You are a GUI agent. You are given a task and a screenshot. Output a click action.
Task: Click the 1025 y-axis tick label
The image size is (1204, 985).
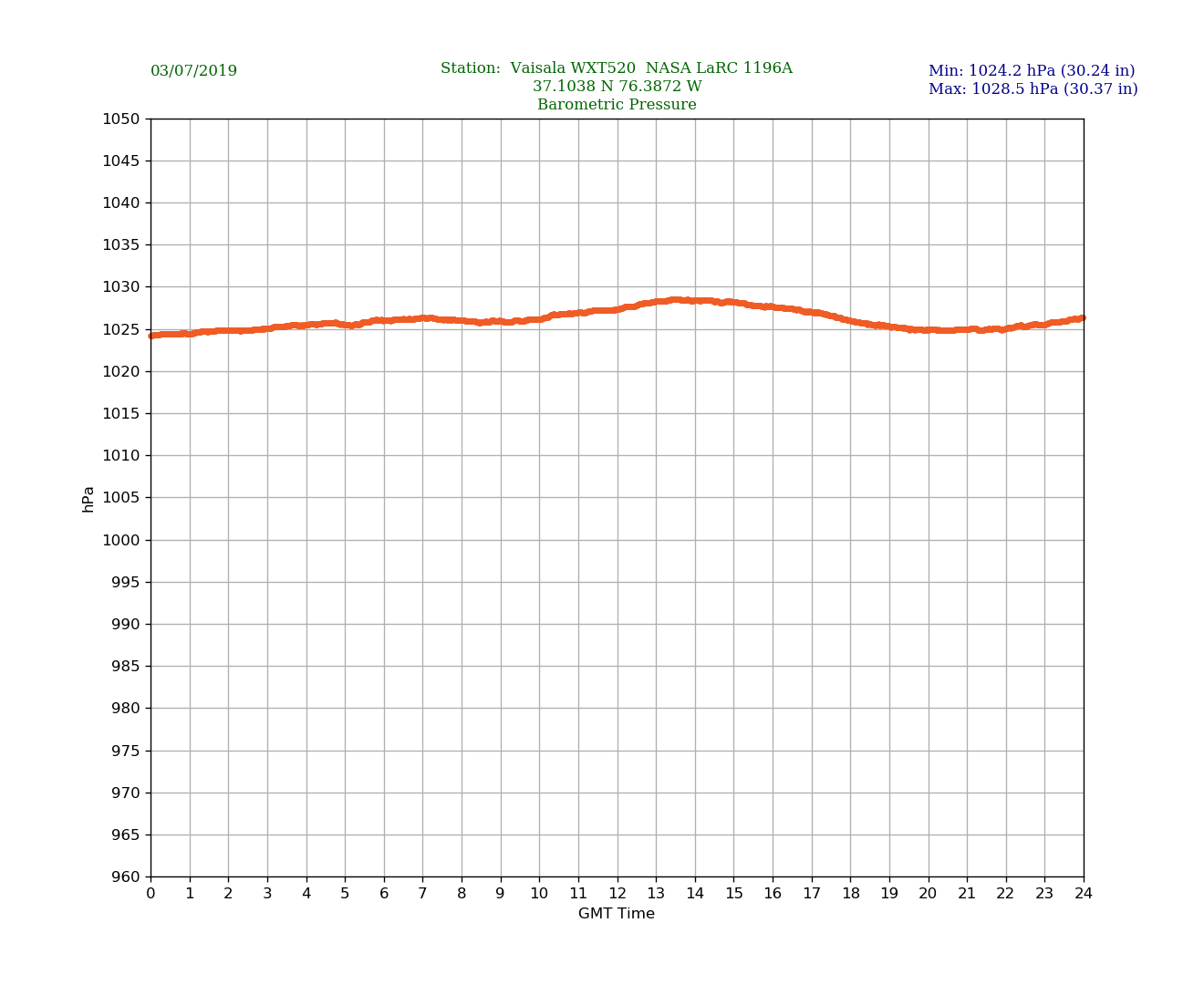click(120, 329)
